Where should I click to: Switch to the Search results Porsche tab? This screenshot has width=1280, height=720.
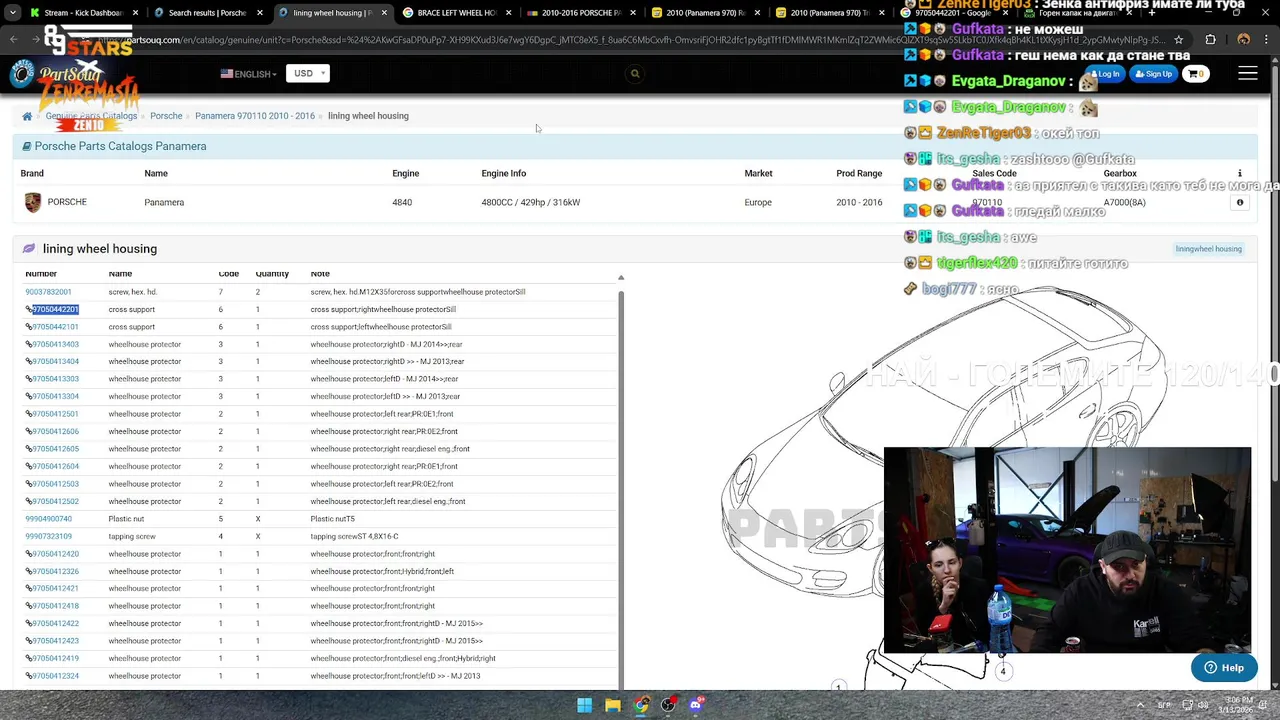[207, 13]
